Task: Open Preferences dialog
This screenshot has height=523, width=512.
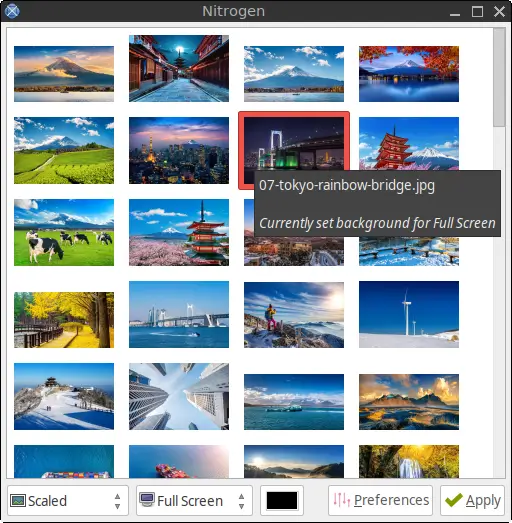Action: click(380, 500)
